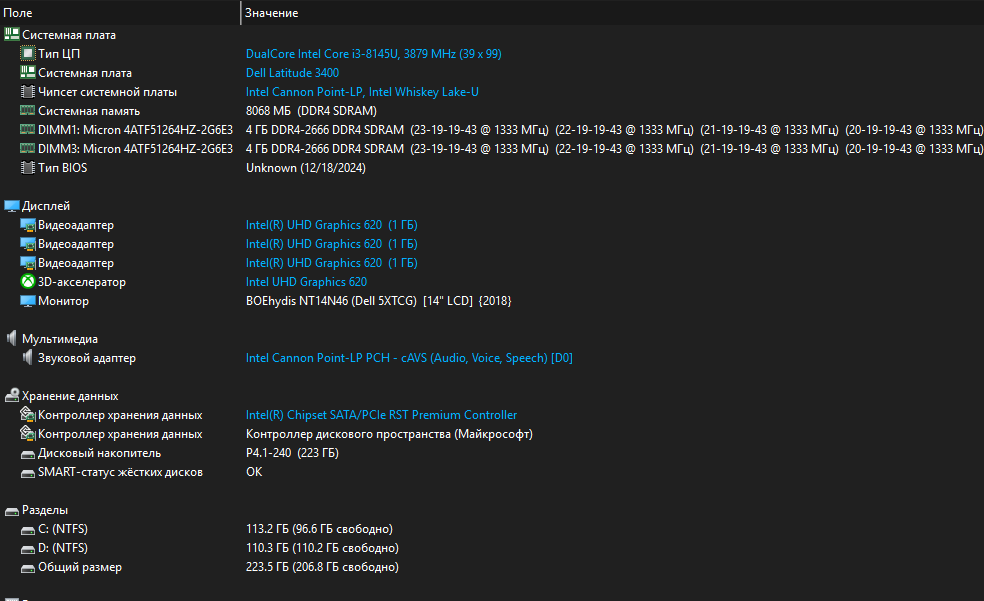Click the Xbox icon beside 3D-акселератор
The height and width of the screenshot is (601, 984).
28,282
